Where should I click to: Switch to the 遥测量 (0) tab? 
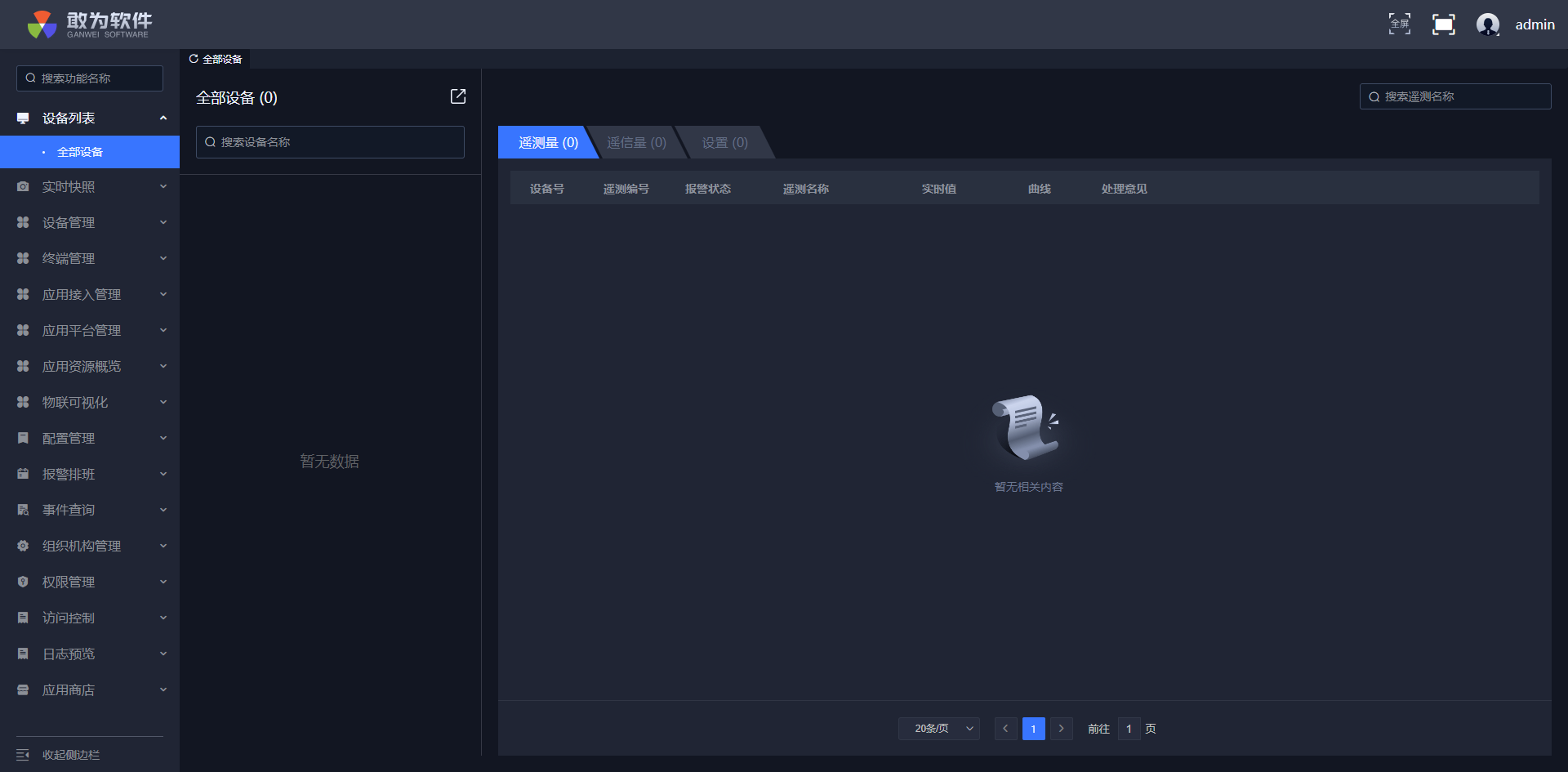click(x=547, y=142)
